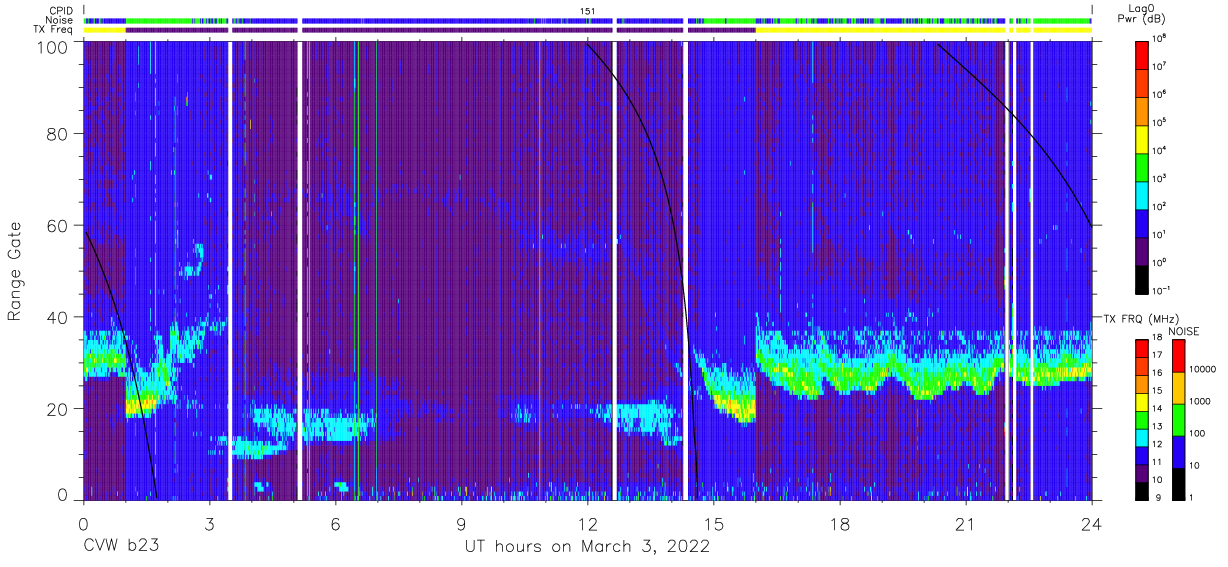1228x567 pixels.
Task: Click the Range Gate tick label 60
Action: [x=58, y=225]
